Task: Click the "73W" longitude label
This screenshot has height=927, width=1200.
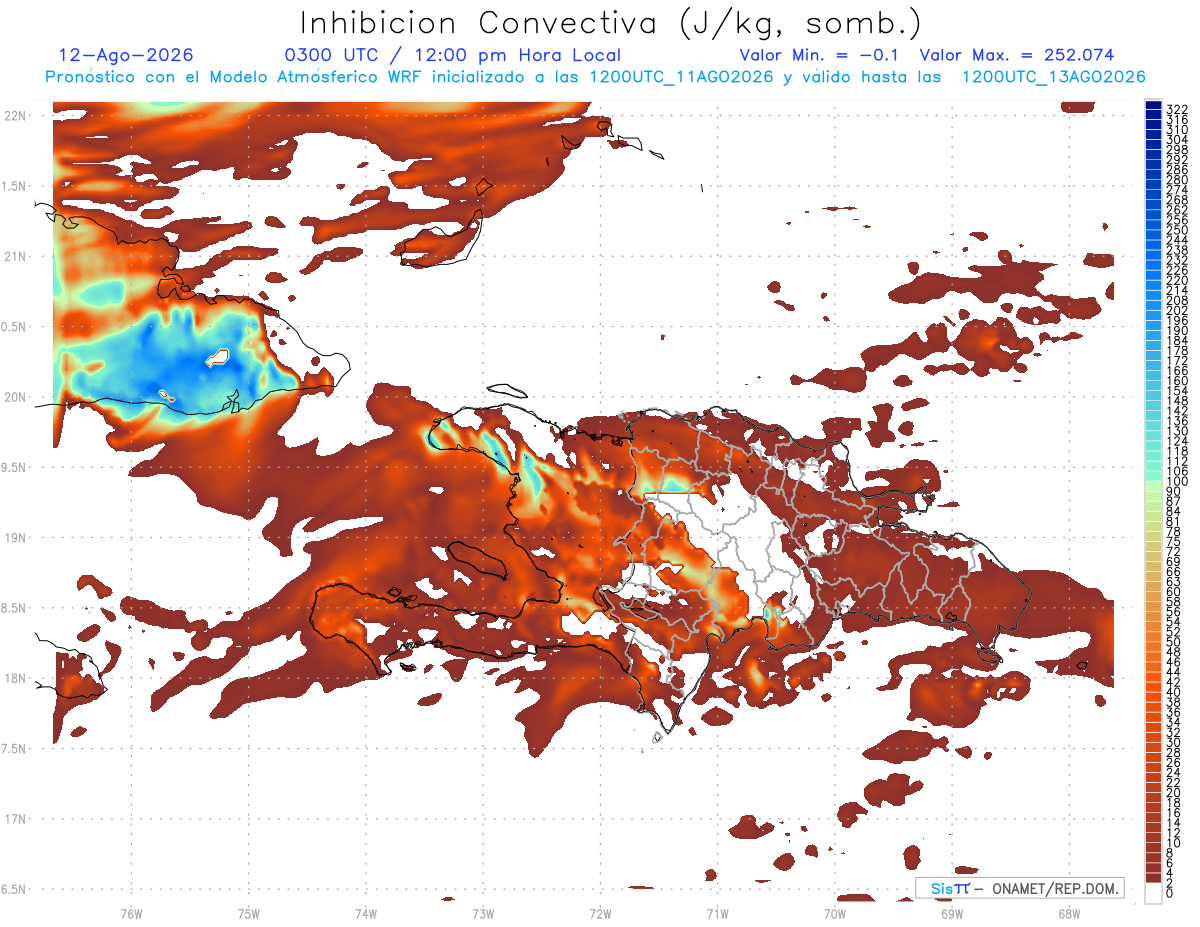Action: tap(483, 913)
